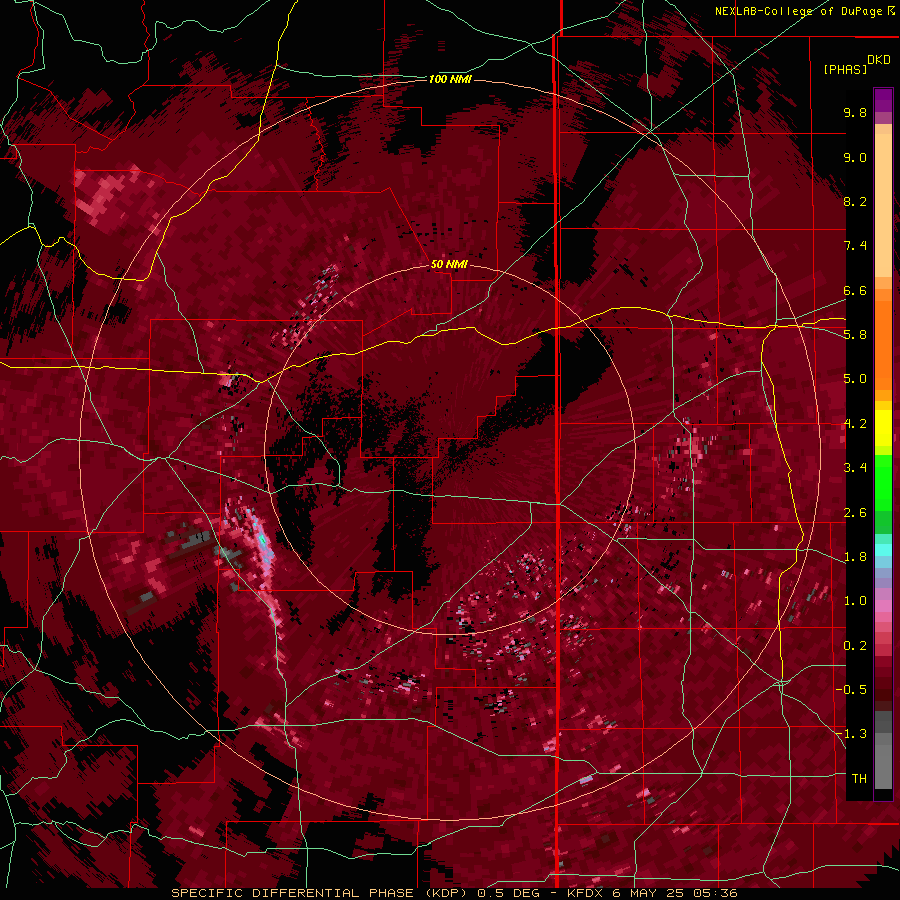The width and height of the screenshot is (900, 900).
Task: Click the Specific Differential Phase (KDP) caption
Action: point(317,893)
